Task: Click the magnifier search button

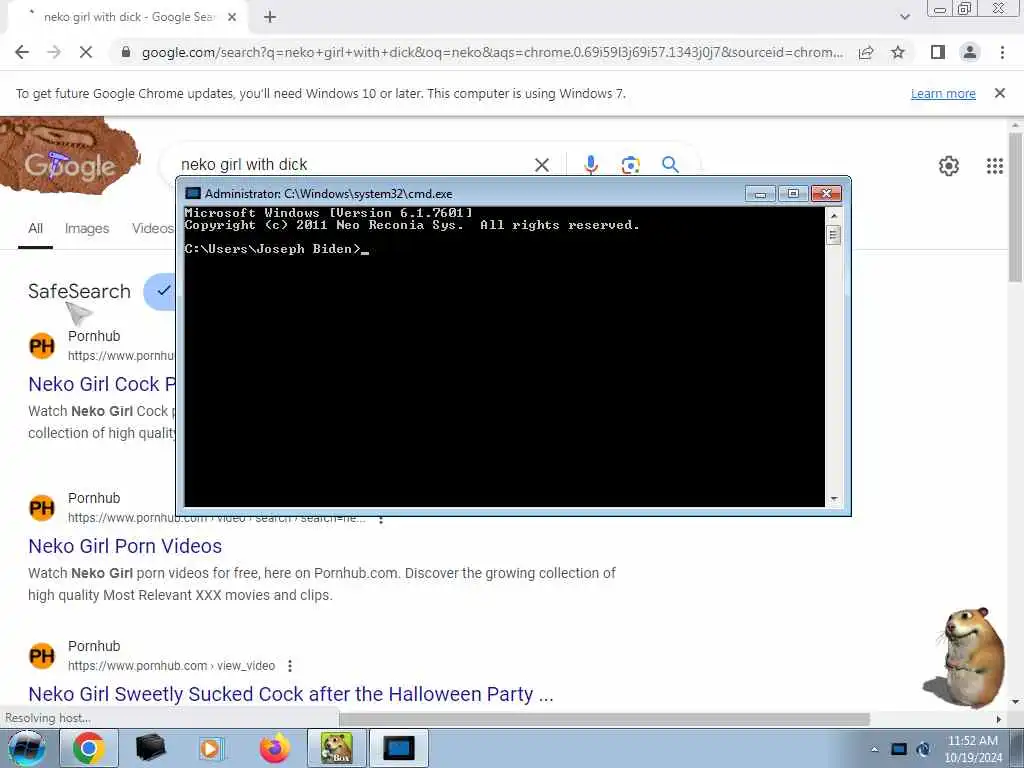Action: tap(670, 165)
